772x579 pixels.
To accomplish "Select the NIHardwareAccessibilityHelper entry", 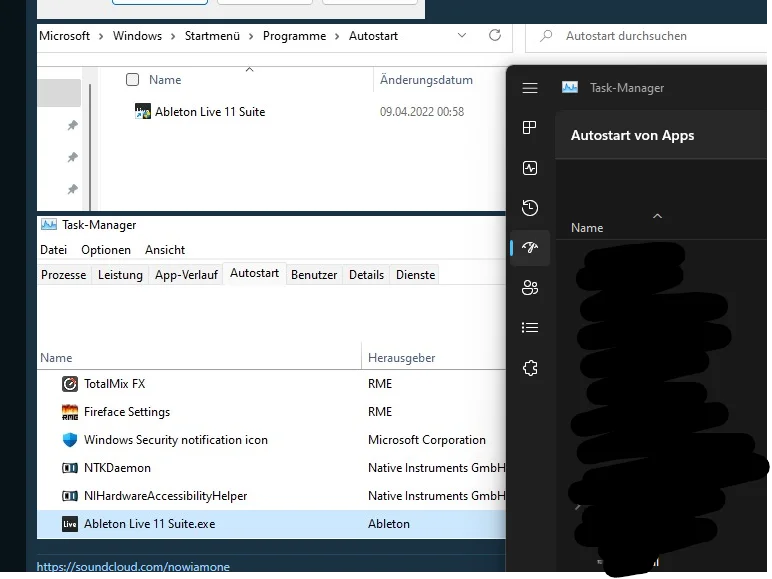I will click(271, 496).
